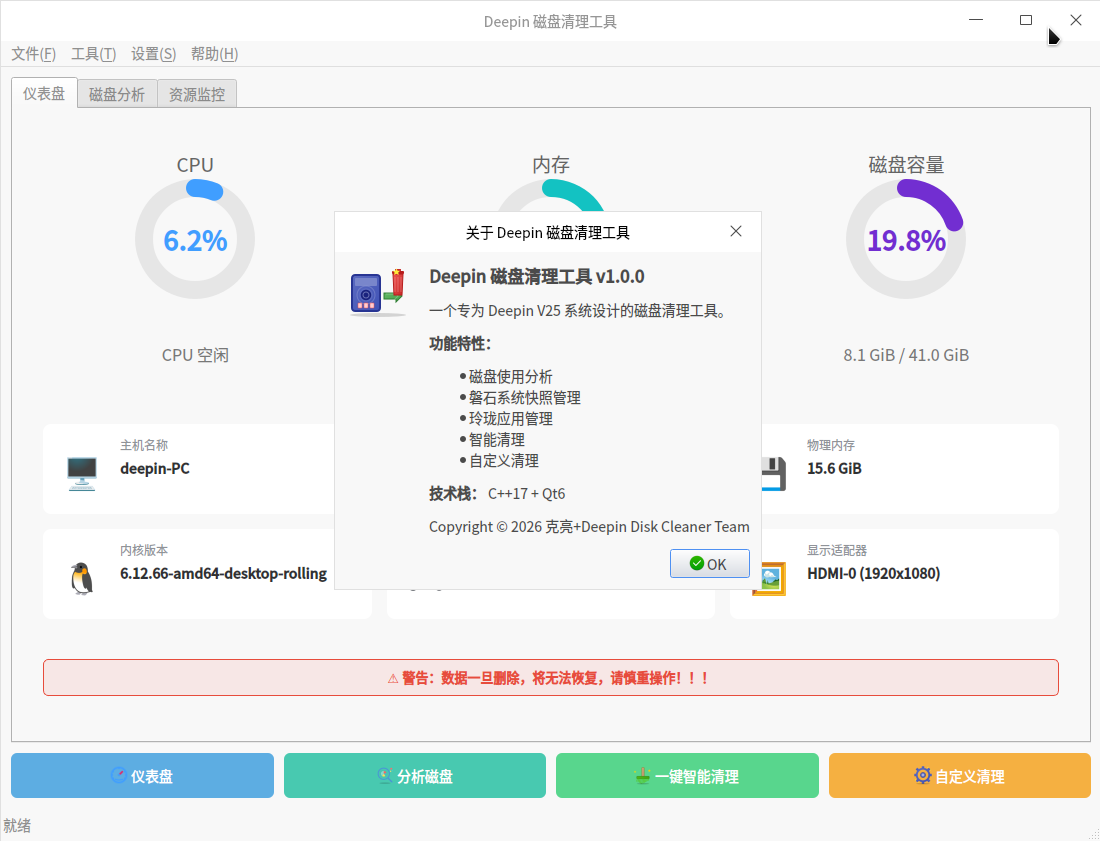Open the 设置(S) menu
Image resolution: width=1100 pixels, height=841 pixels.
point(153,54)
